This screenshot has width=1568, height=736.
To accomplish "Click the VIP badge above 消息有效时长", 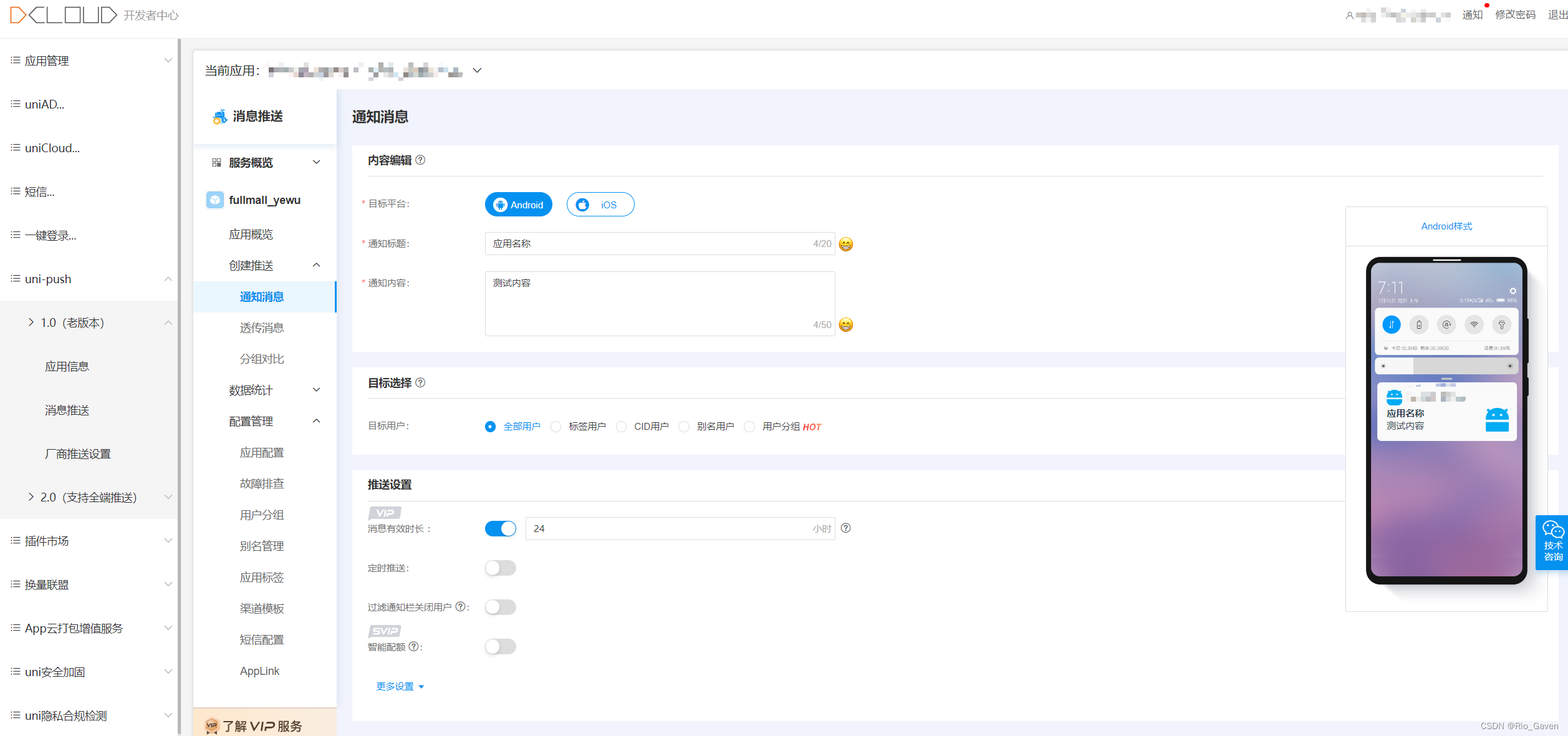I will tap(385, 513).
